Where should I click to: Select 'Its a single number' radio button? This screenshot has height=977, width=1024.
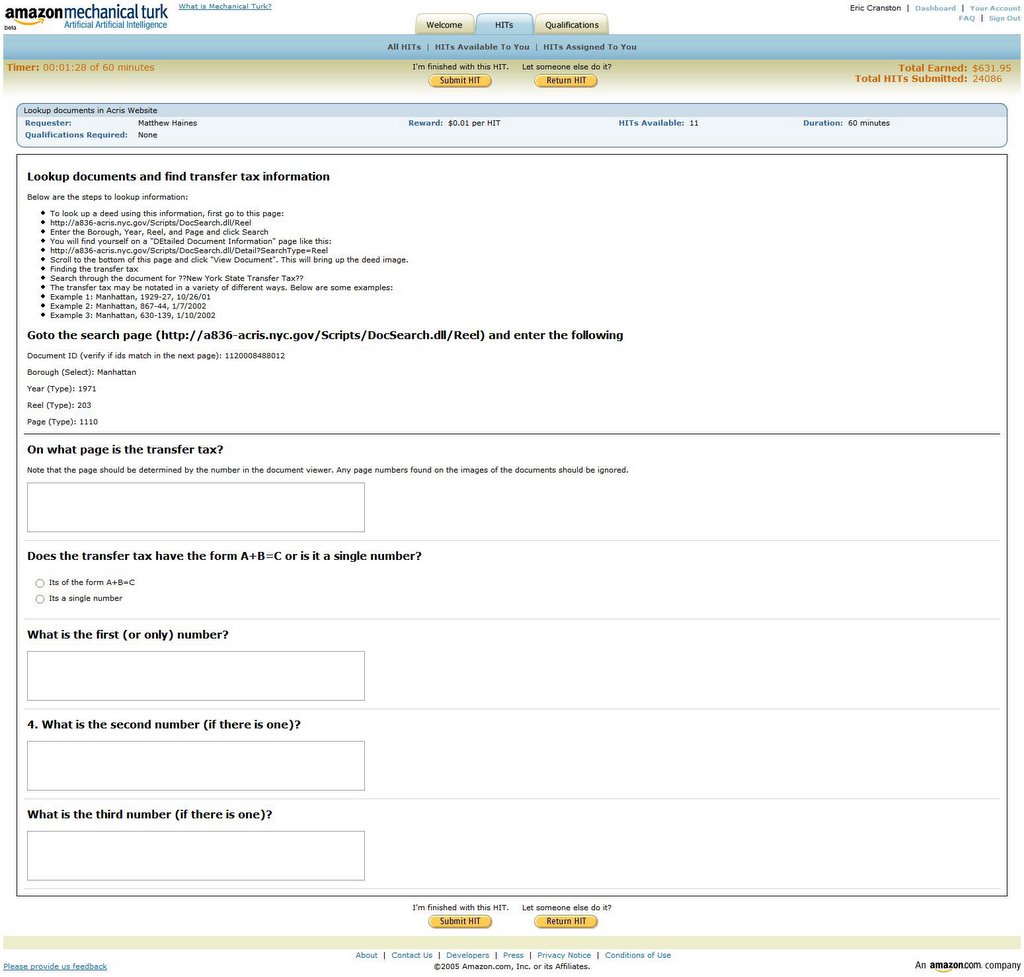click(40, 599)
